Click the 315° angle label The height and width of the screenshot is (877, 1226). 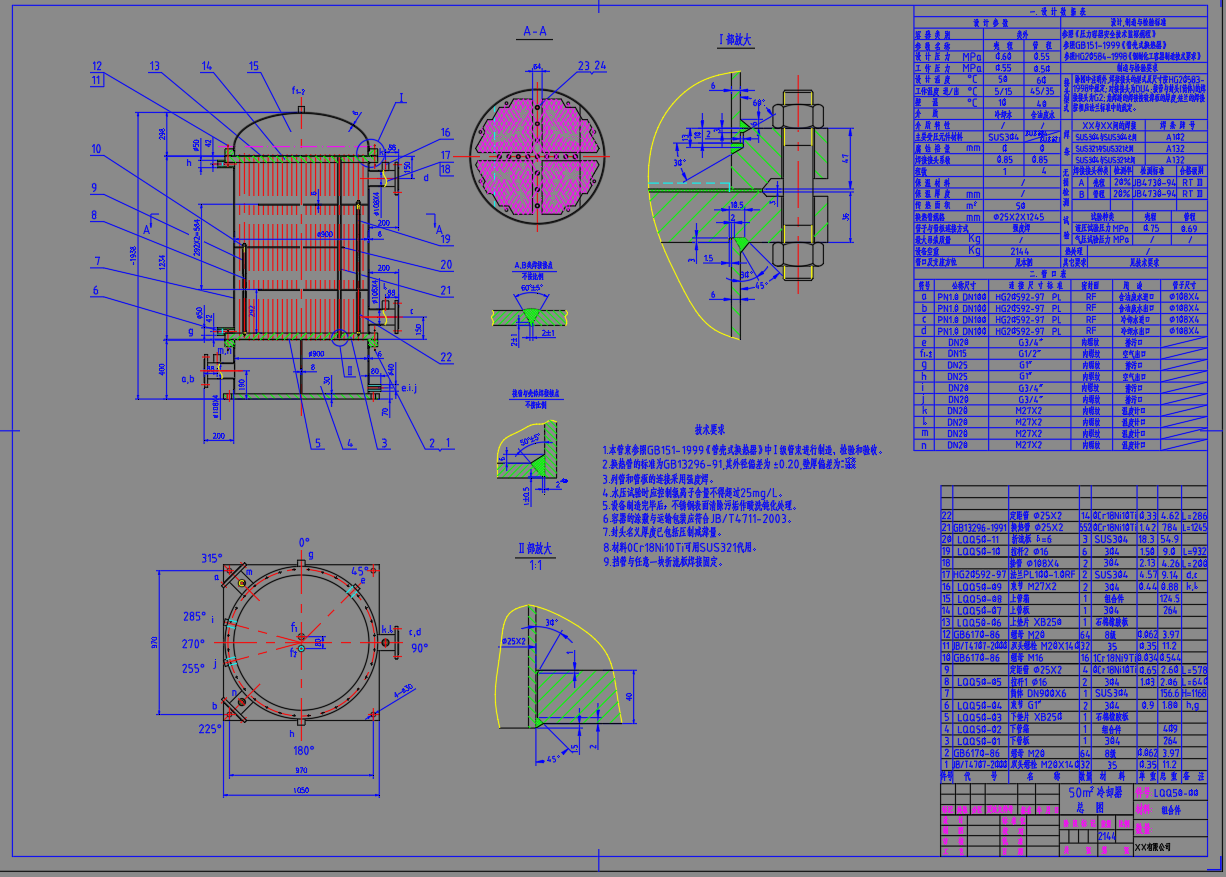pos(211,558)
